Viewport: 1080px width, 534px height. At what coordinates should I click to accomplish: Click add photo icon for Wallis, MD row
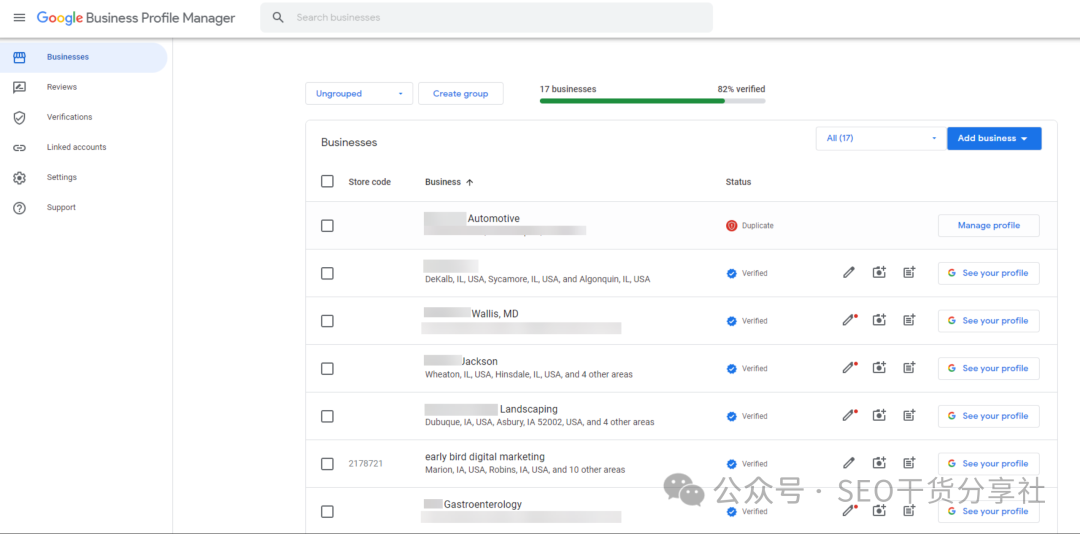[x=879, y=320]
